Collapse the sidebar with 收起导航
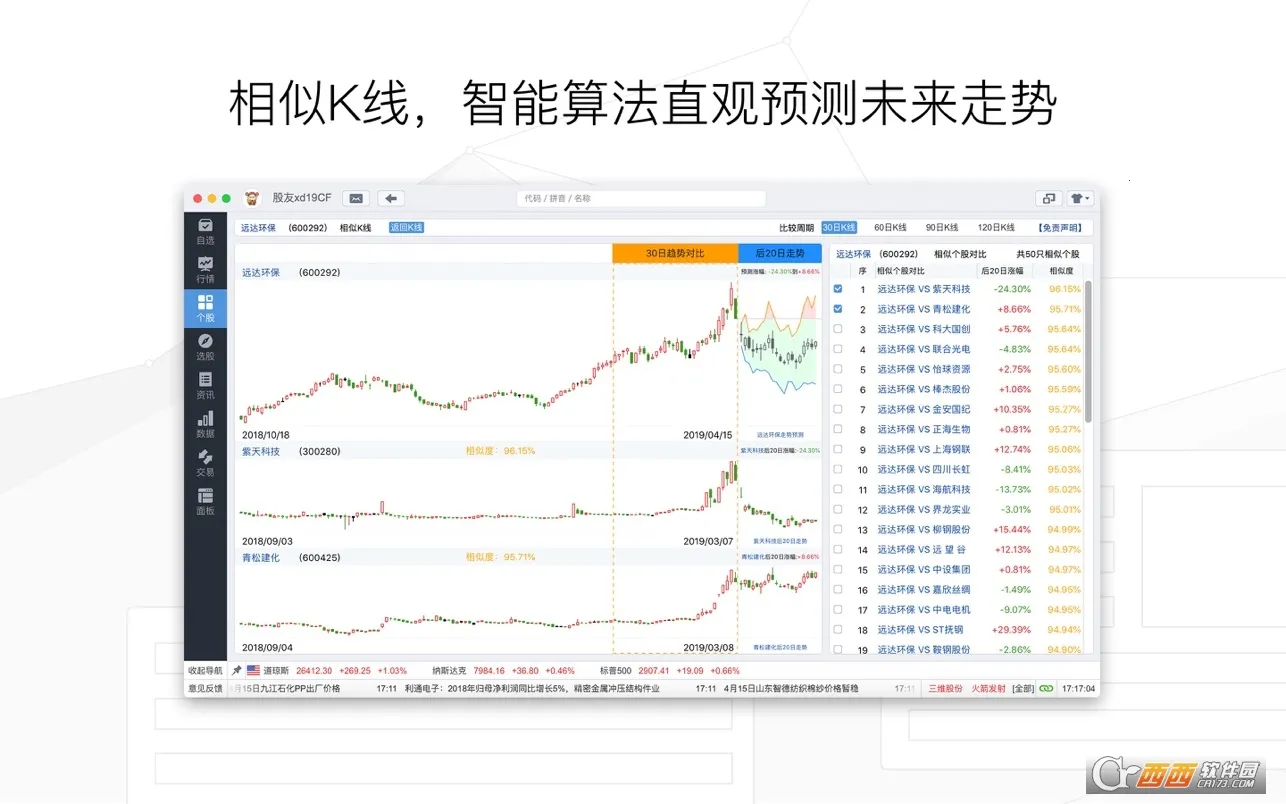 tap(205, 670)
